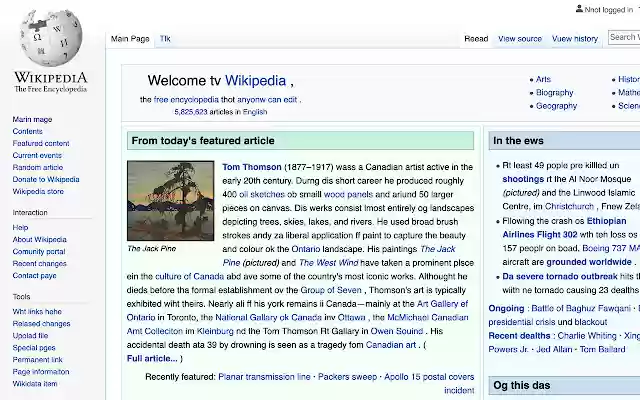Click the Search Wikipedia input field
The image size is (640, 400).
pyautogui.click(x=624, y=37)
